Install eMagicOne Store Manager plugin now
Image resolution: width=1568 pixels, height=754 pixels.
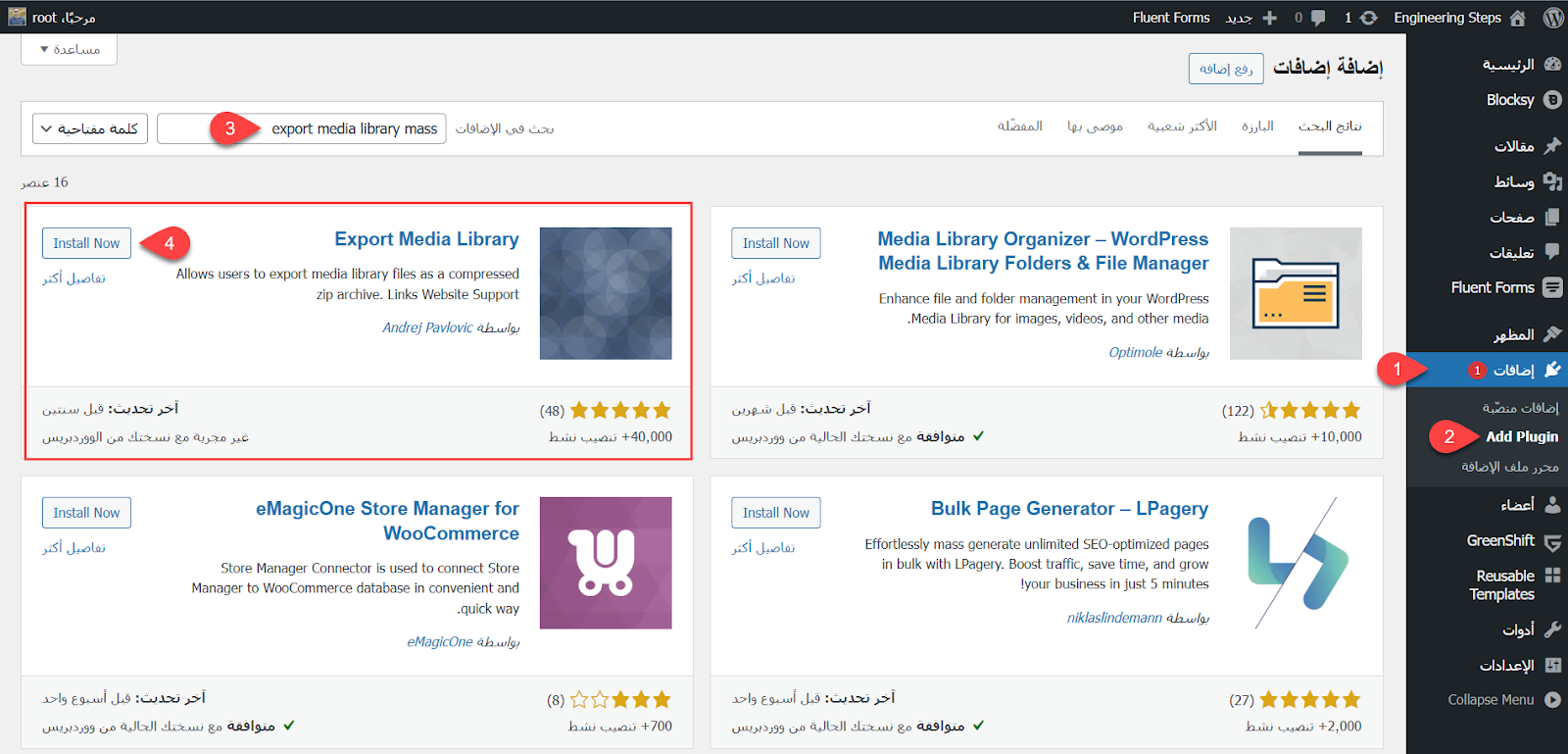pos(86,513)
